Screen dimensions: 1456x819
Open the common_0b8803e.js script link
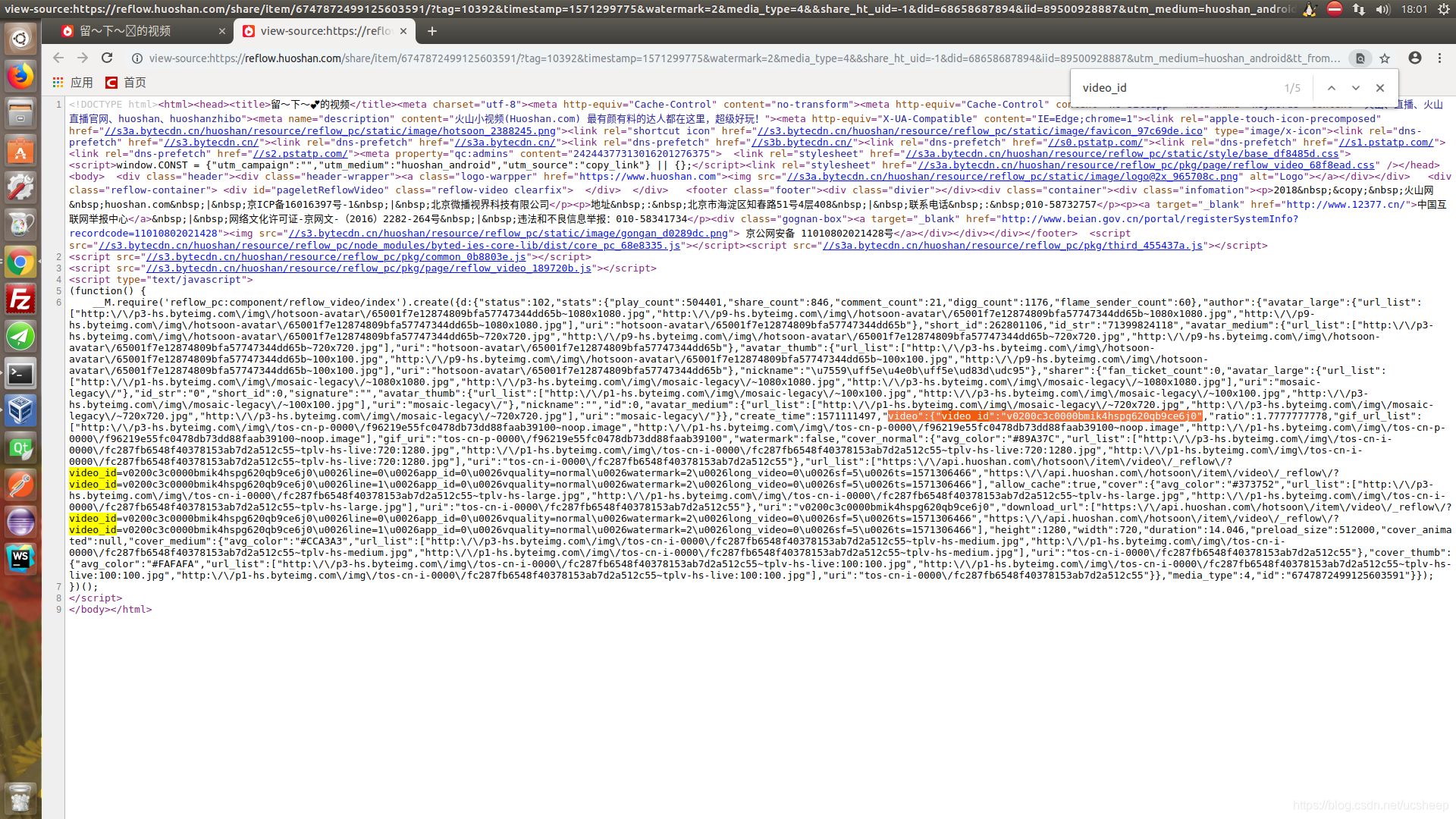point(336,257)
